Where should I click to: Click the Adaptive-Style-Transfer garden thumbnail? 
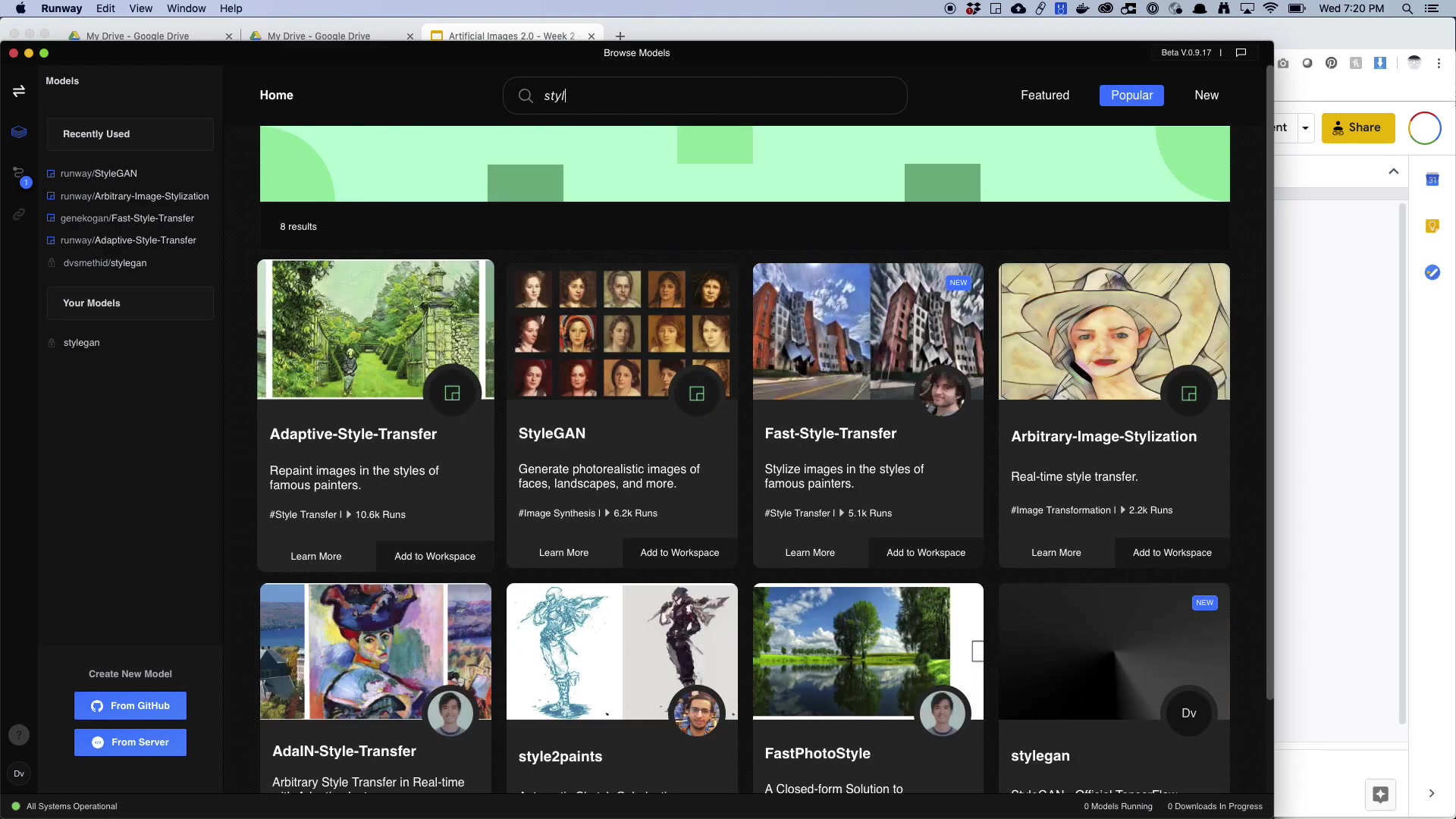375,330
